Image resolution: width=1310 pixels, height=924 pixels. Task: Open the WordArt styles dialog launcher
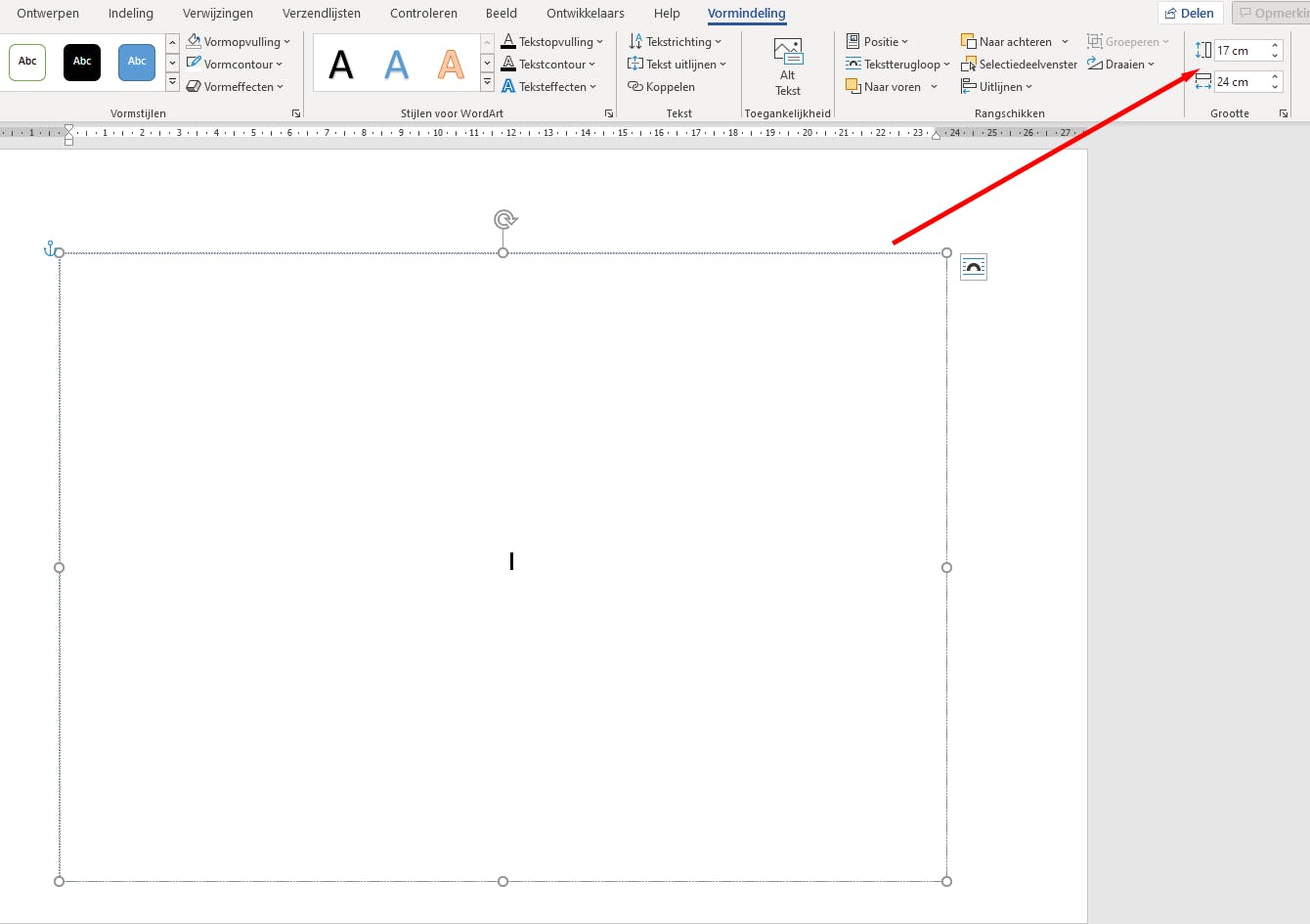click(x=609, y=113)
